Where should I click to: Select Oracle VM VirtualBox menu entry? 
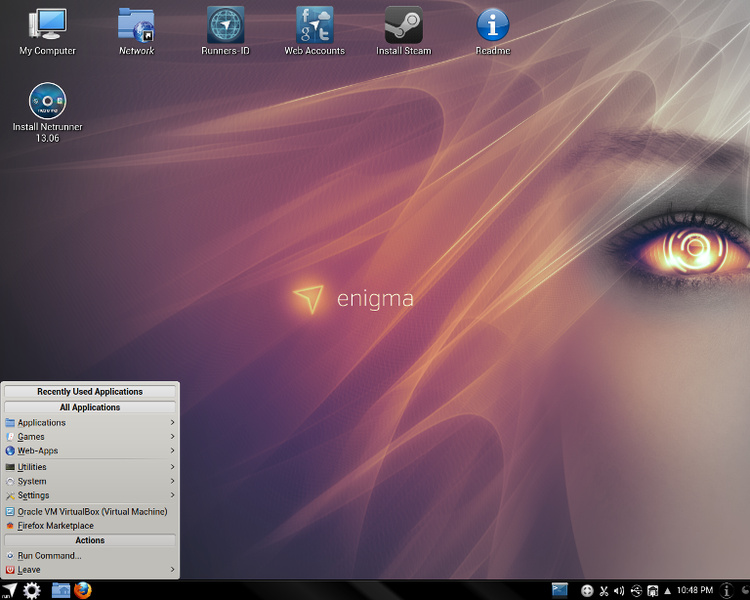90,511
